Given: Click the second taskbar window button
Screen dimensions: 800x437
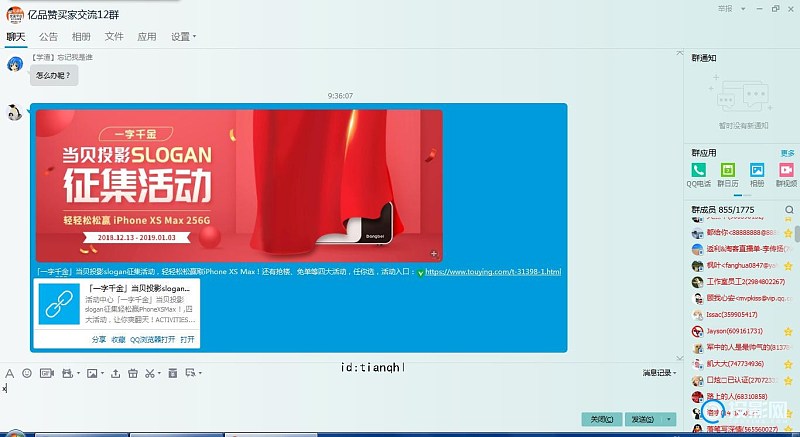Looking at the screenshot, I should pos(177,435).
